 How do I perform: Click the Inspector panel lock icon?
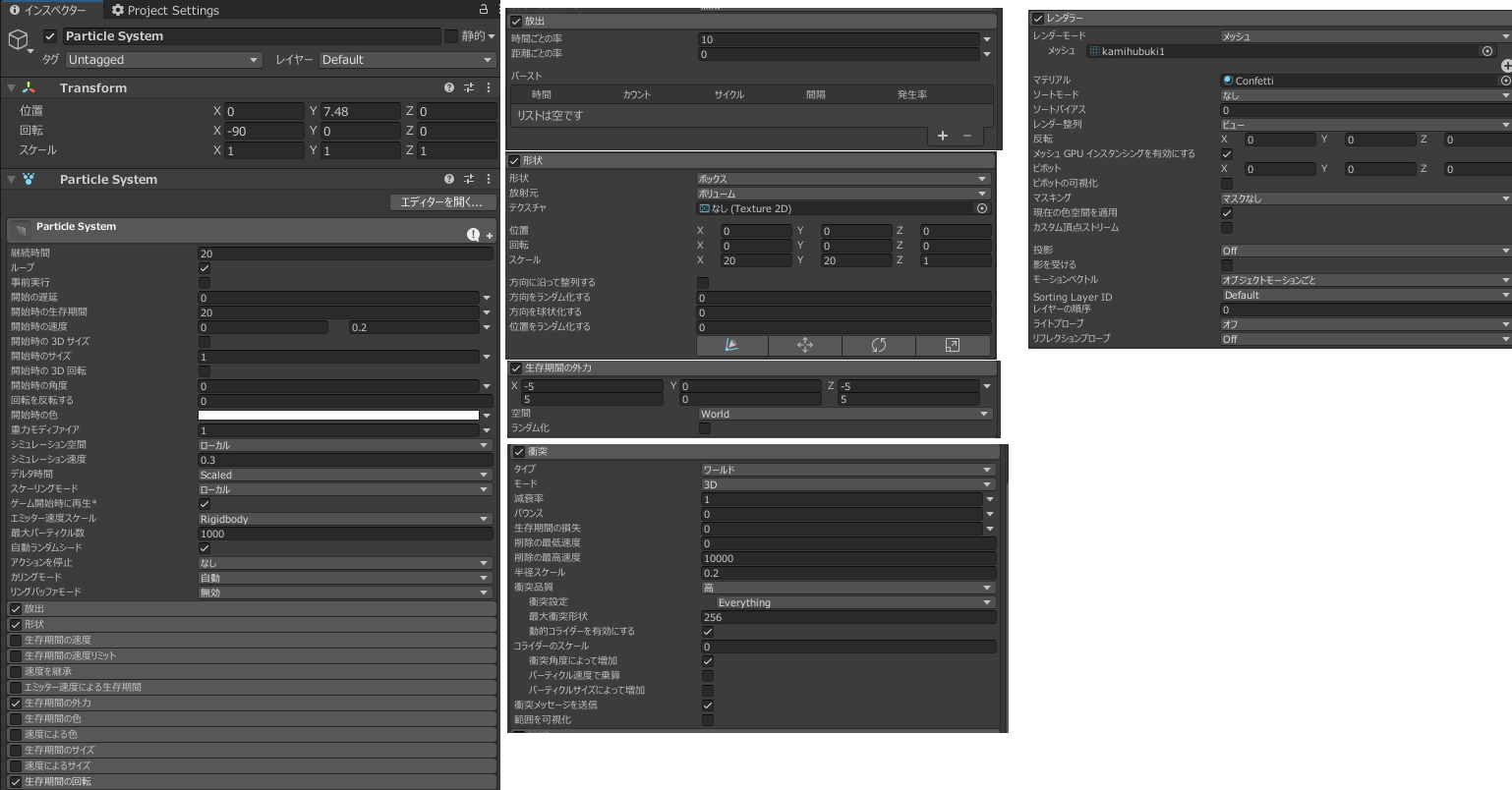coord(483,9)
